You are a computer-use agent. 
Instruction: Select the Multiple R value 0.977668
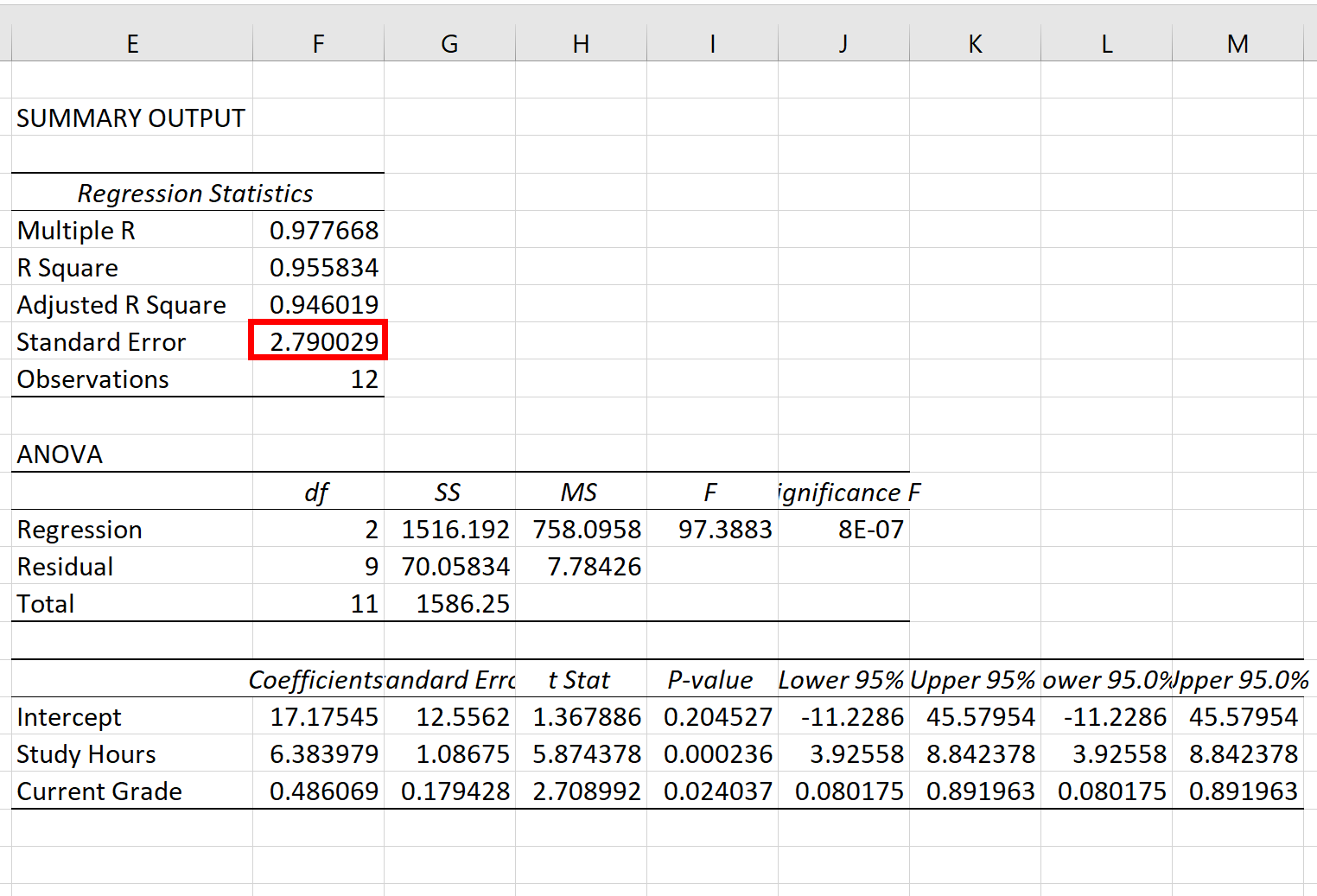coord(318,230)
